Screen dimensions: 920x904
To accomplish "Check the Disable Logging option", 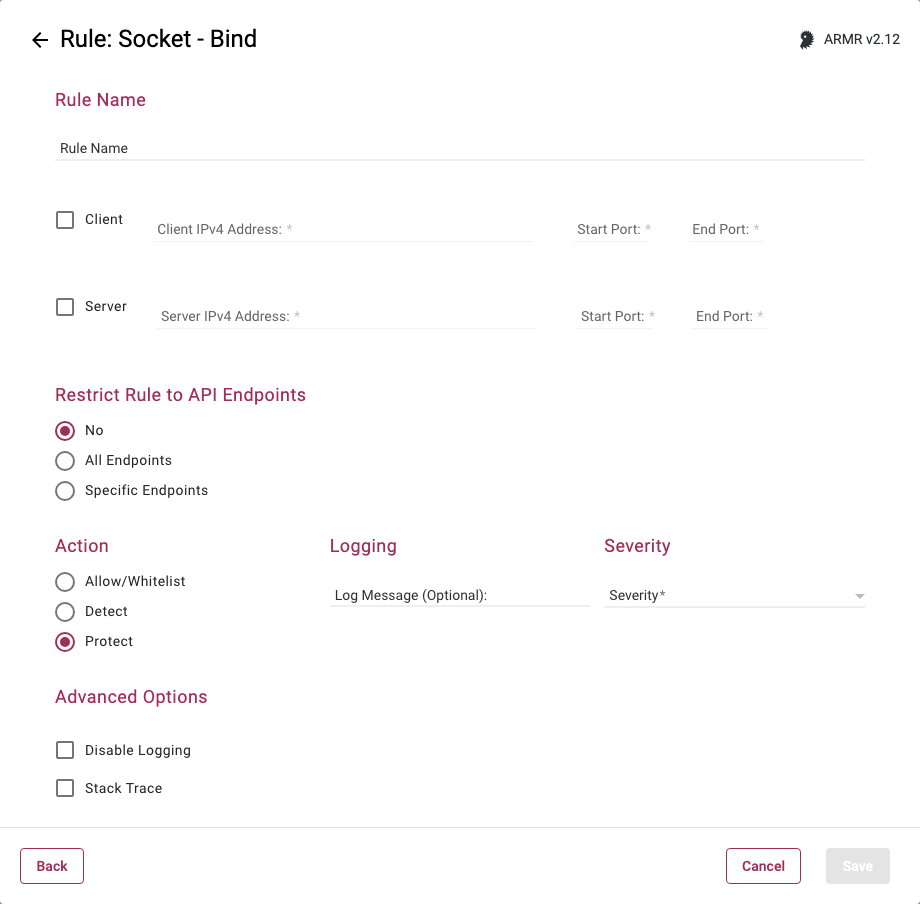I will point(65,750).
